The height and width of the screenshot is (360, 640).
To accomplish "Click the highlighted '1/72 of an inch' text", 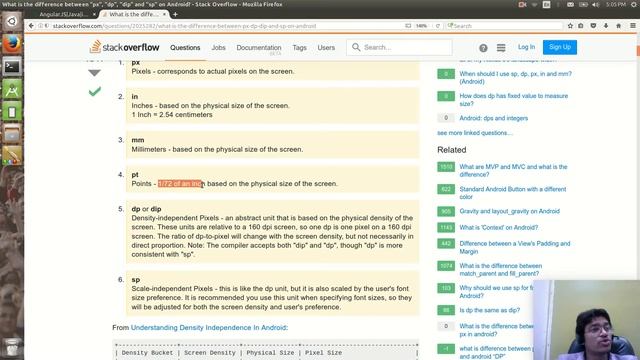I will (181, 184).
